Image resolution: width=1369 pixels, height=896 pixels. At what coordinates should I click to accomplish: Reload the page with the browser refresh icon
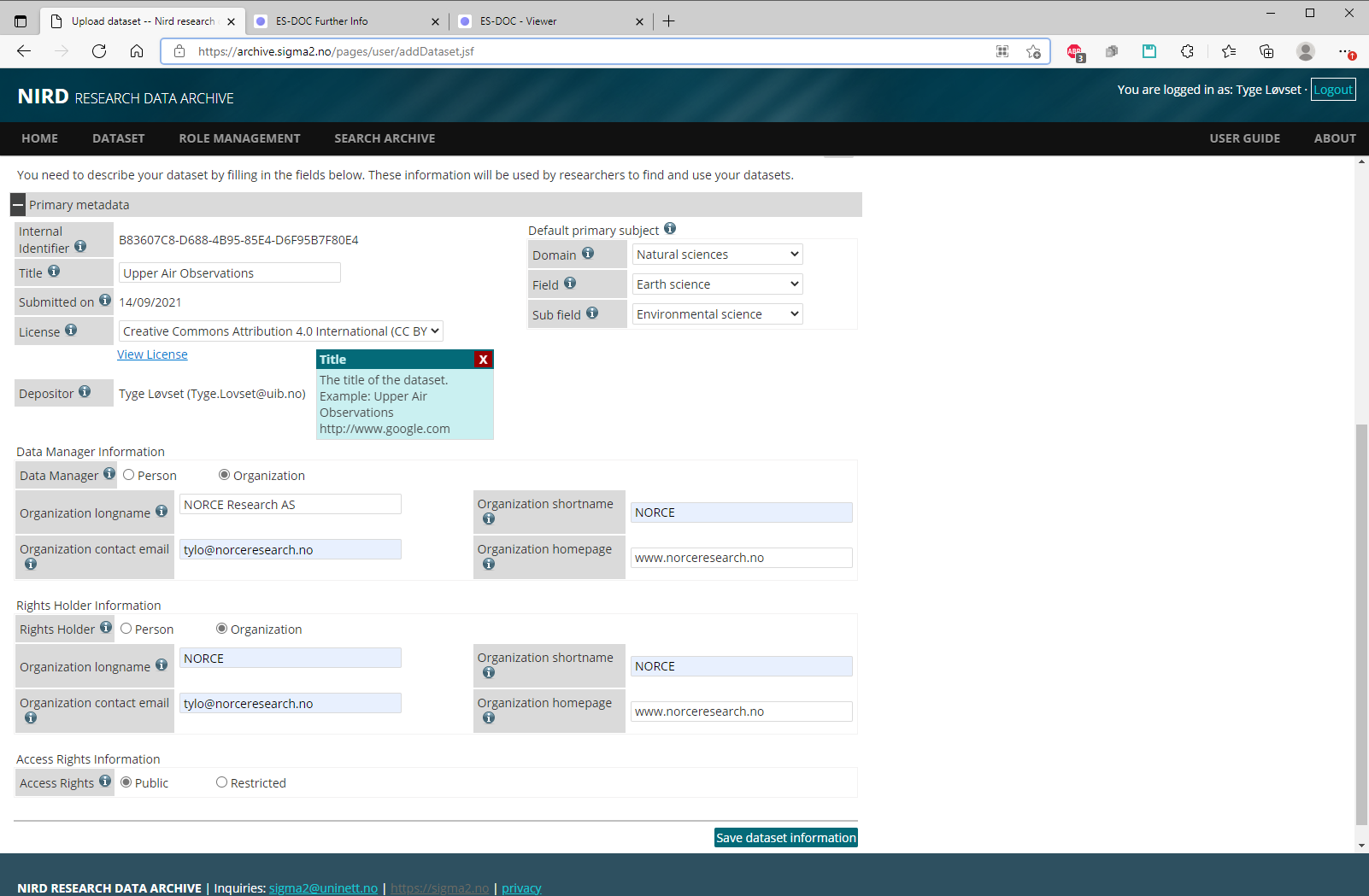99,51
